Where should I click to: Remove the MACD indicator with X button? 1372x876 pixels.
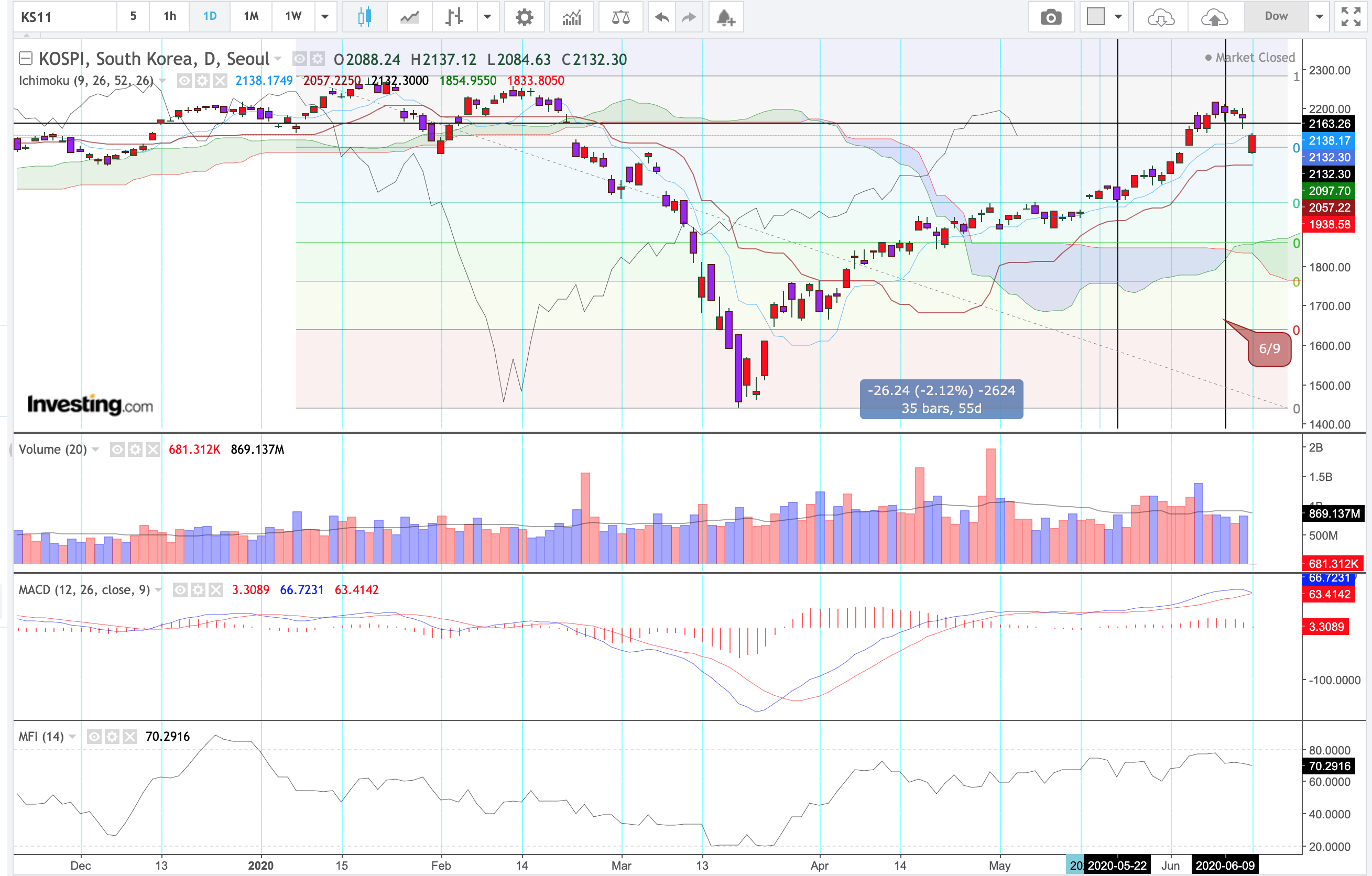tap(216, 590)
